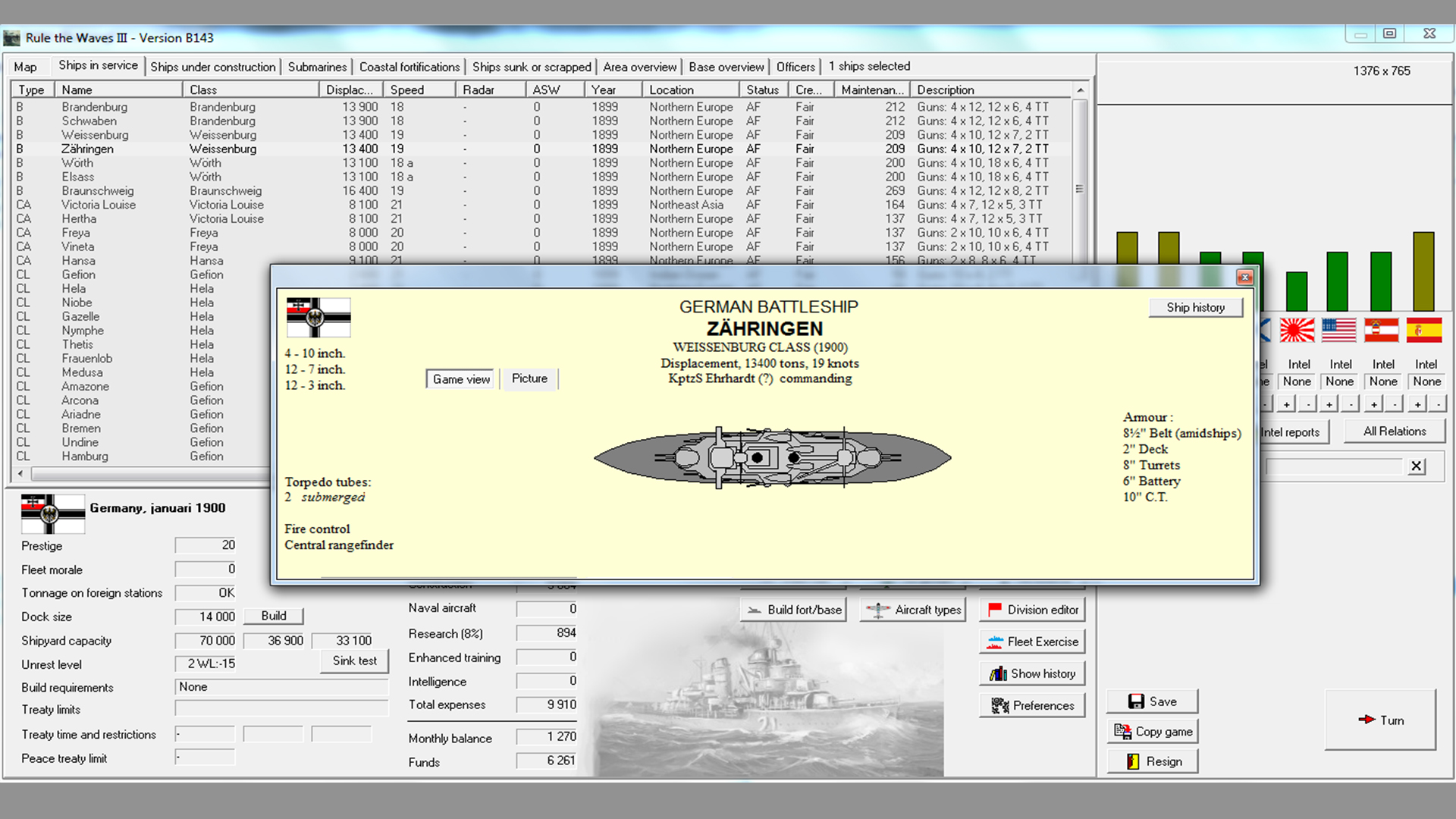Switch to Picture view in the ship popup
The height and width of the screenshot is (819, 1456).
pos(529,378)
